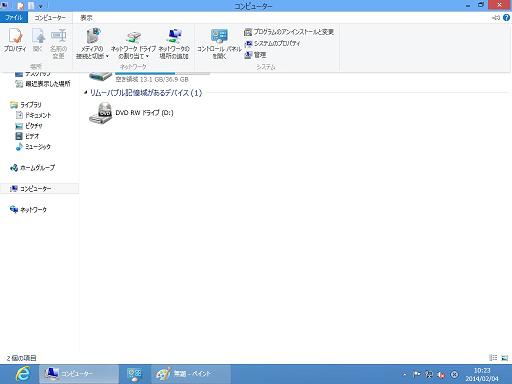Select 最近表示した場所 in the sidebar
The image size is (512, 384).
(43, 84)
